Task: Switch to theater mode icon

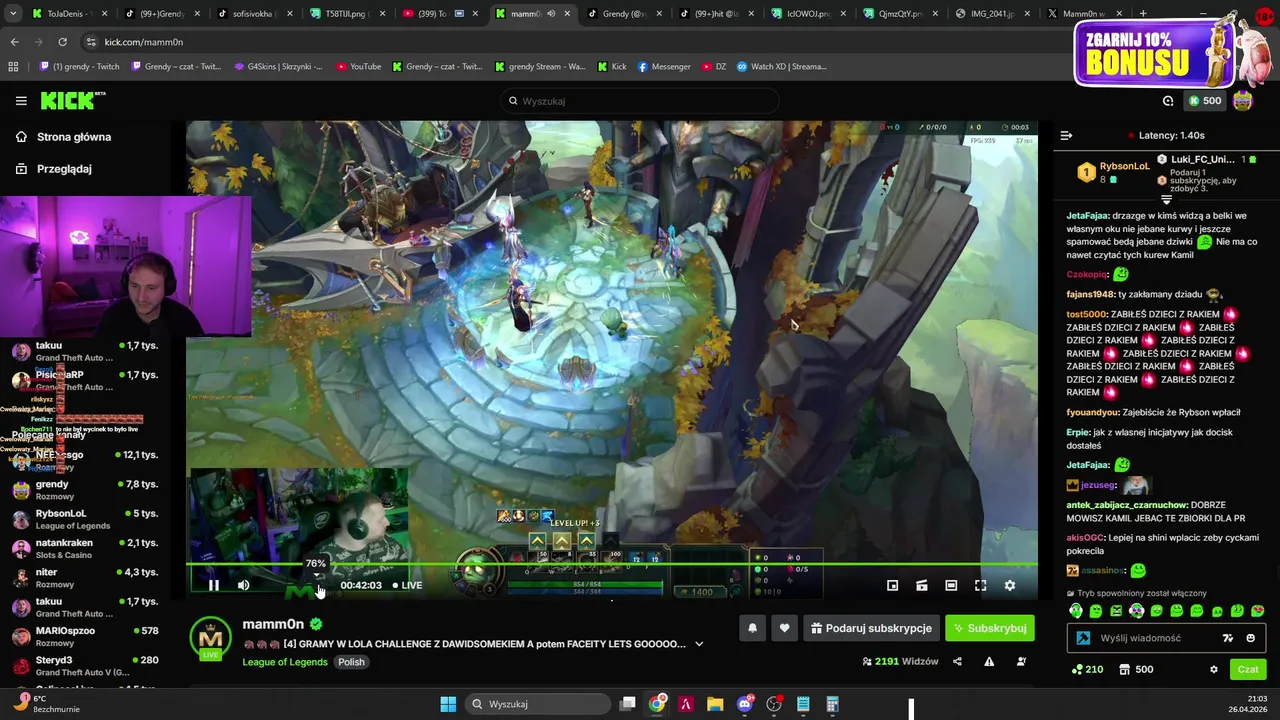Action: coord(951,585)
